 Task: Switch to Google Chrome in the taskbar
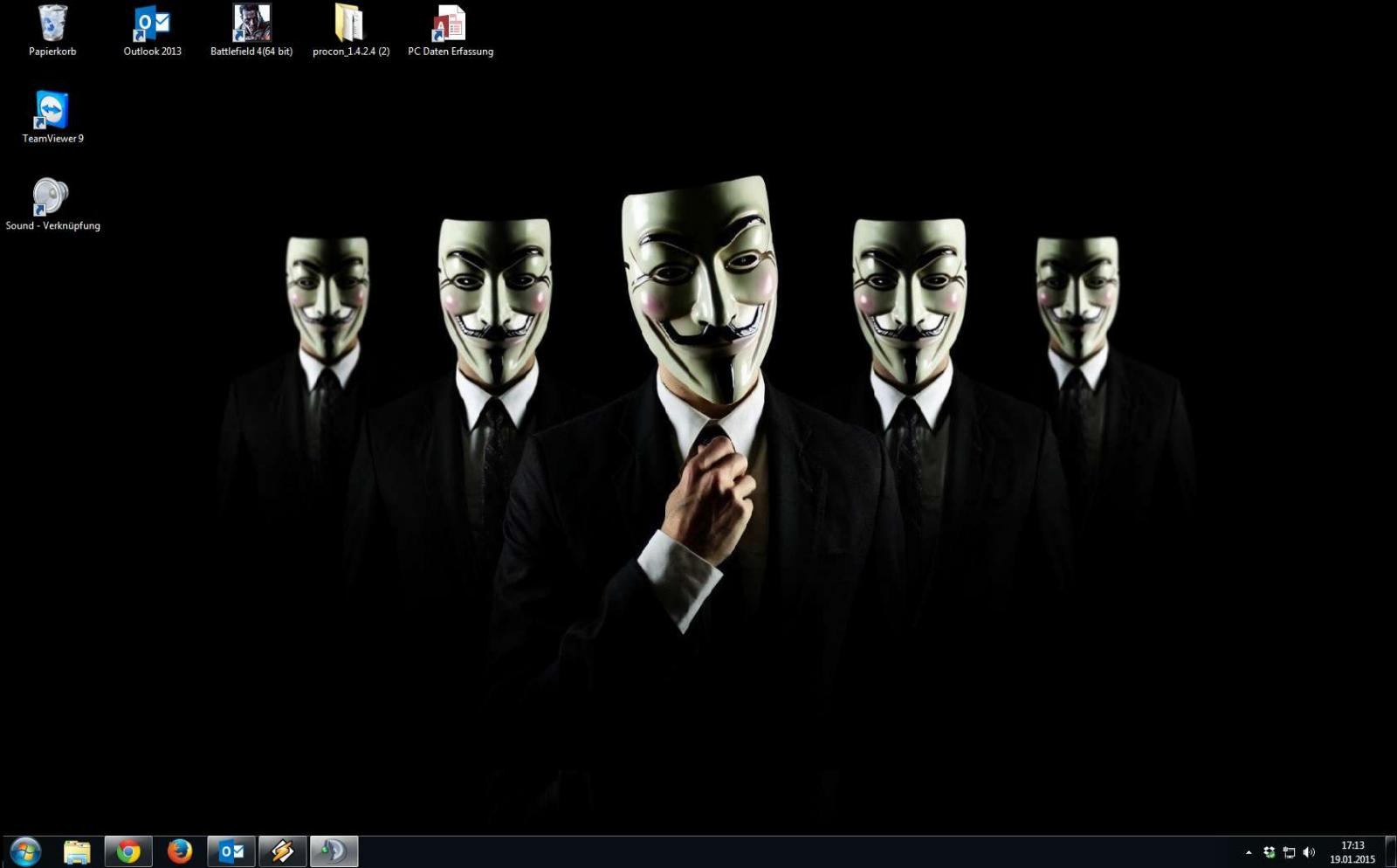128,851
